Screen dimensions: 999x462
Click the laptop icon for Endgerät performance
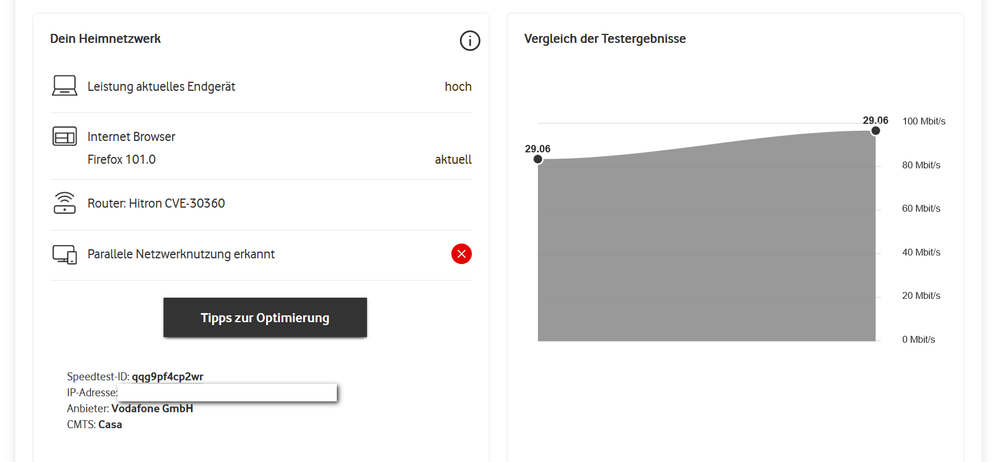click(x=65, y=87)
